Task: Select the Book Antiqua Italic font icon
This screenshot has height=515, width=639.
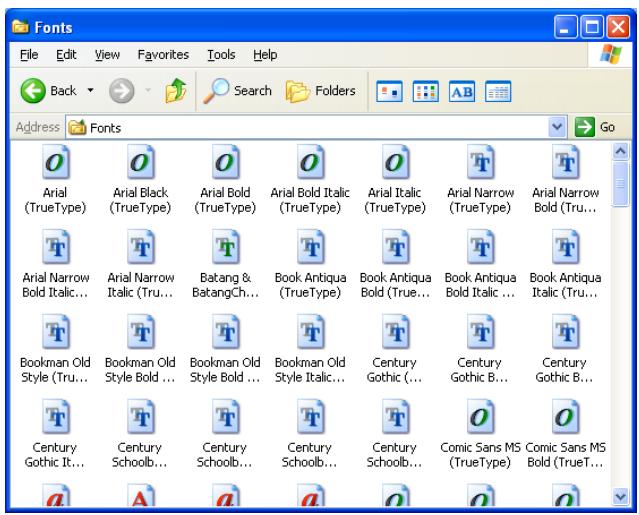Action: [x=565, y=247]
